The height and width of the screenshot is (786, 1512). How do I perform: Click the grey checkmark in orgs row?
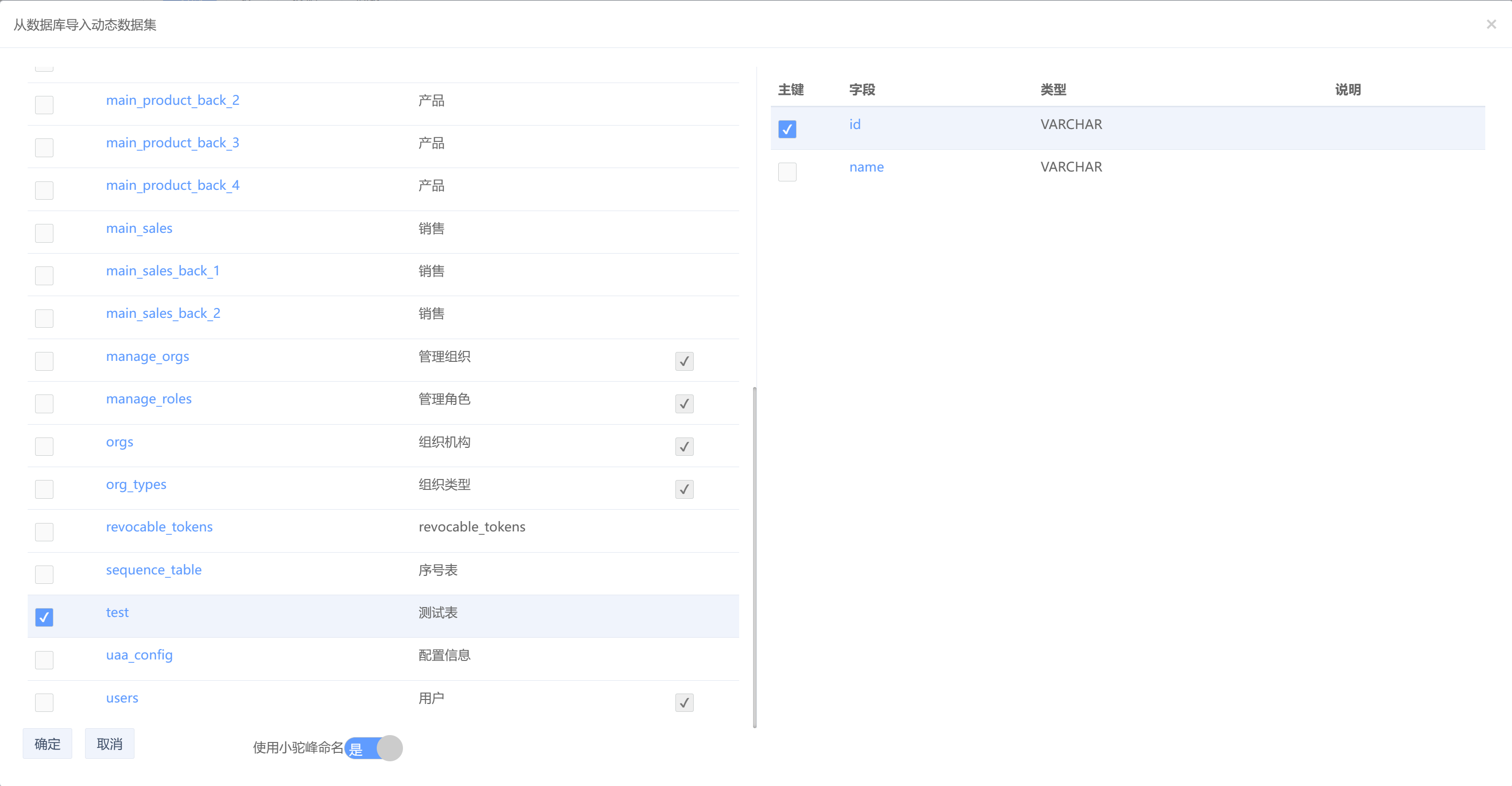684,446
